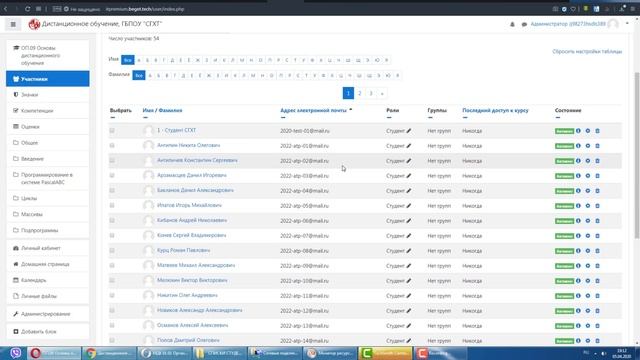Select checkbox for 2022-atp-04@mail.ru row
This screenshot has width=640, height=360.
pyautogui.click(x=112, y=190)
